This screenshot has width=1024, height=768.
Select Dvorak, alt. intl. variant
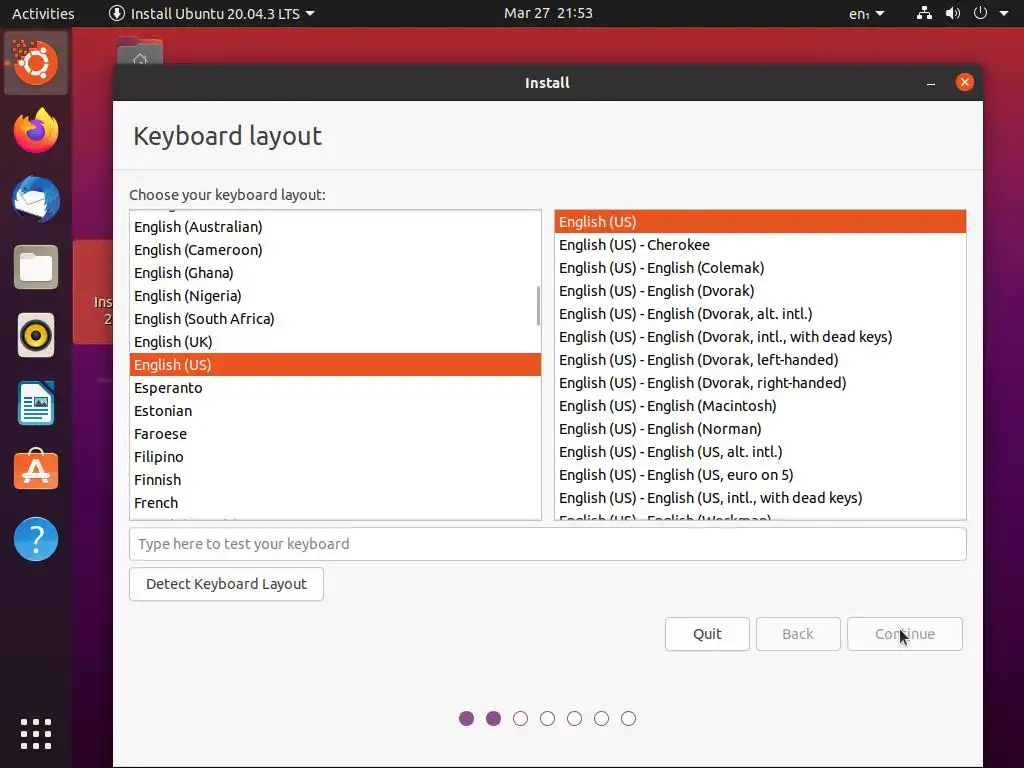(760, 313)
